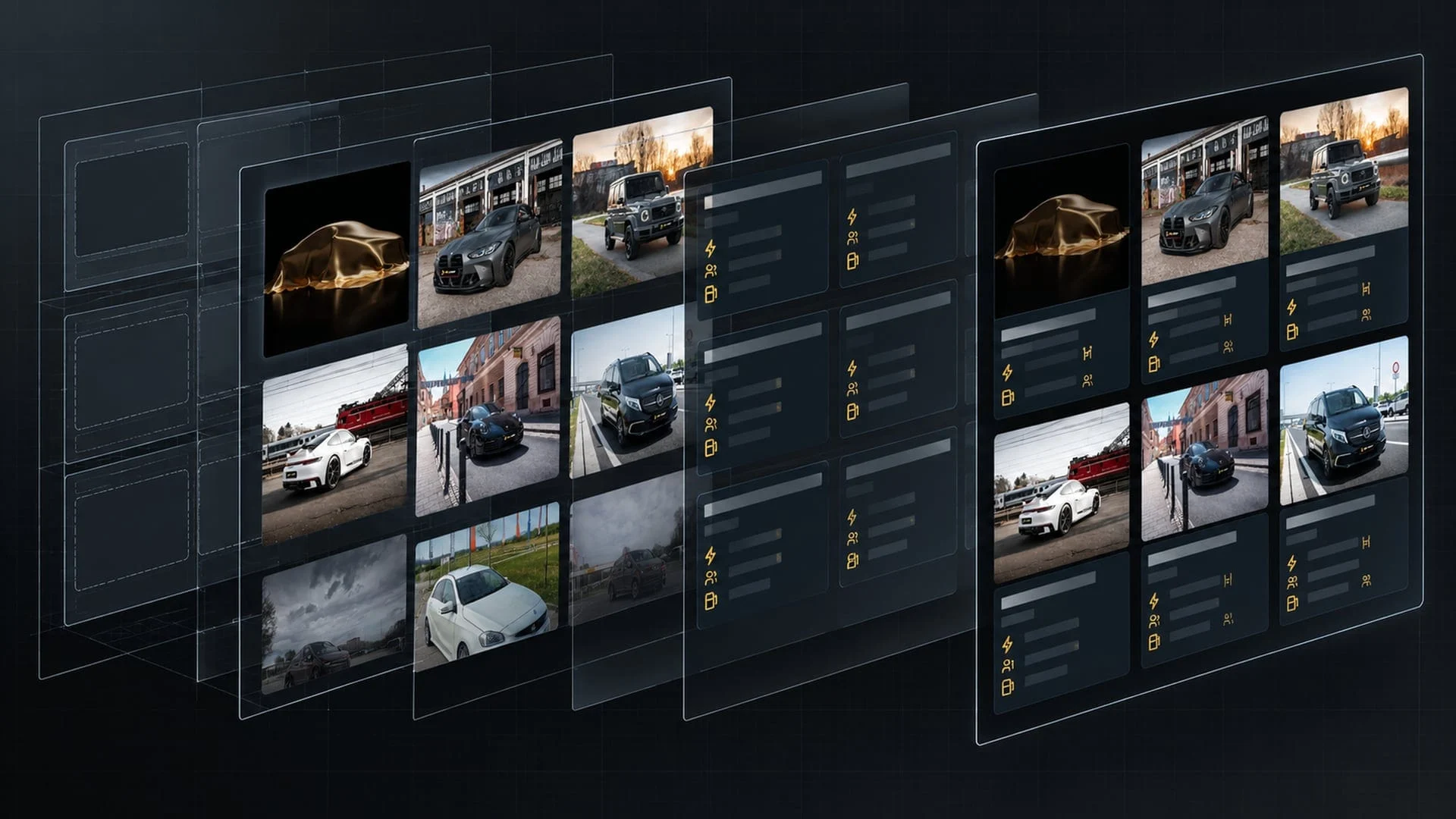Open the Mercedes G-Class sunset photo in the right panel
The height and width of the screenshot is (819, 1456).
point(1344,171)
